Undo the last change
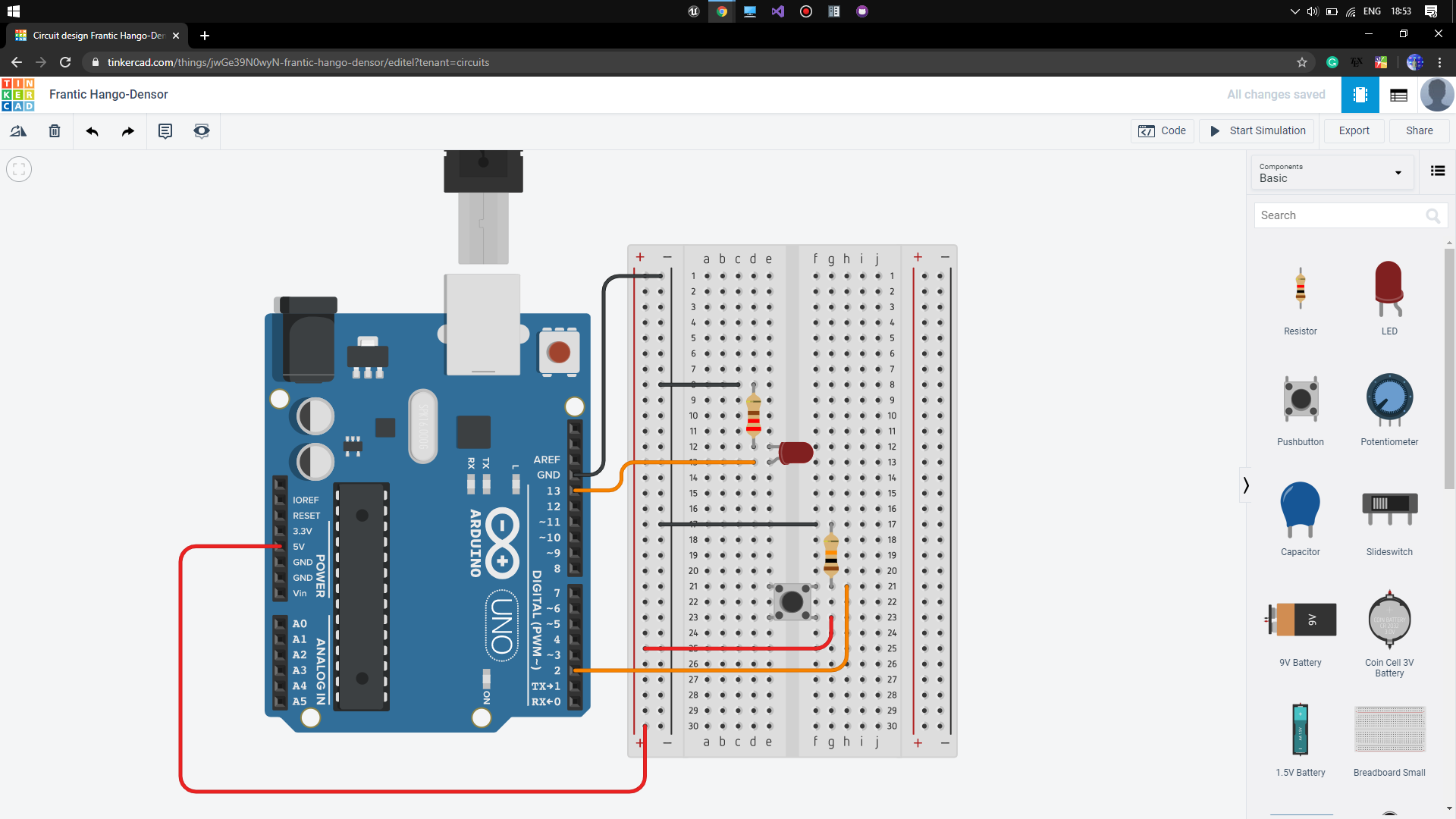 pyautogui.click(x=92, y=130)
